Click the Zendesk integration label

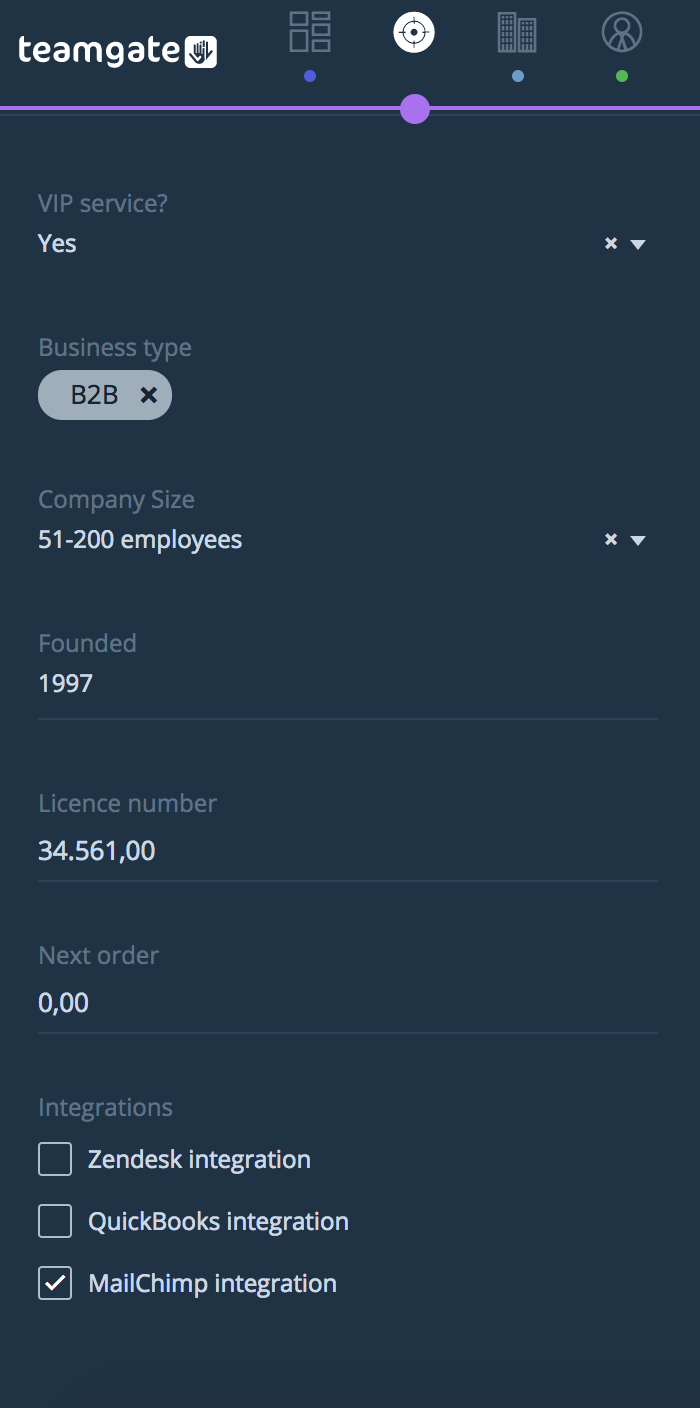point(199,1159)
